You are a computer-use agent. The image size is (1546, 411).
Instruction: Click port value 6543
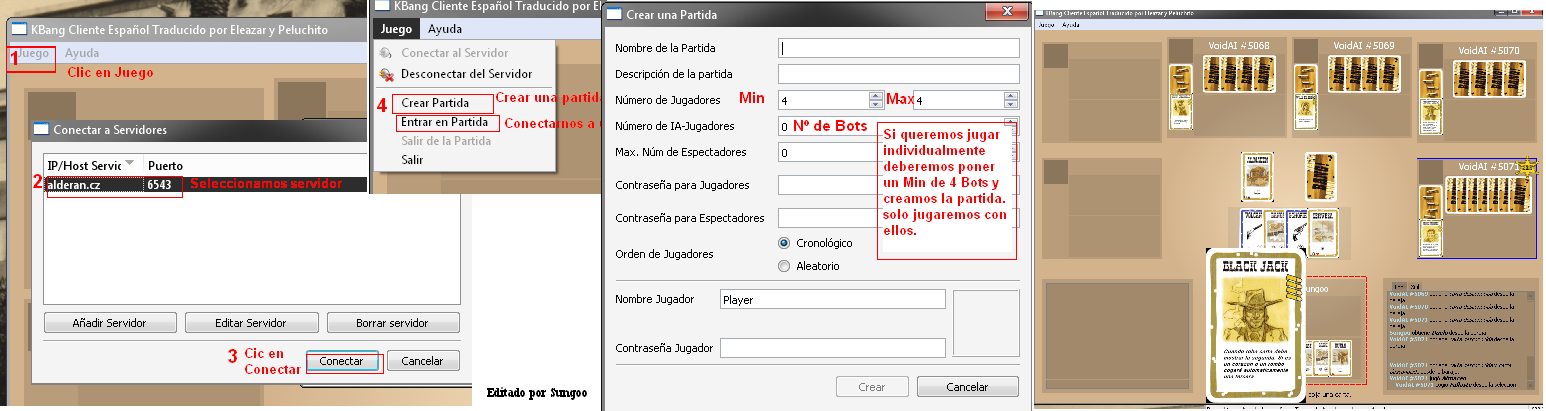159,185
